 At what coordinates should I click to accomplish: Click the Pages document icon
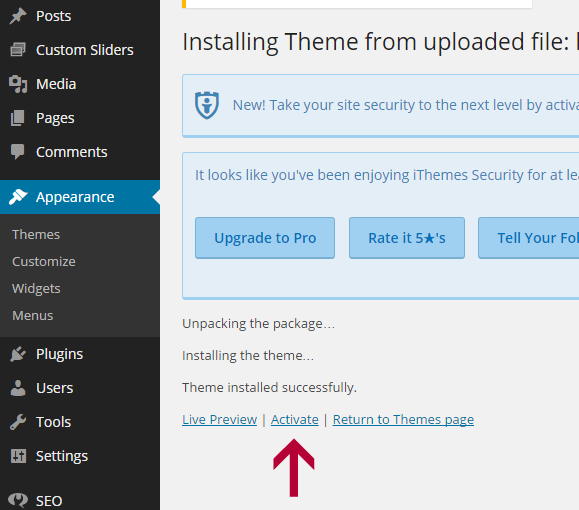pos(18,118)
